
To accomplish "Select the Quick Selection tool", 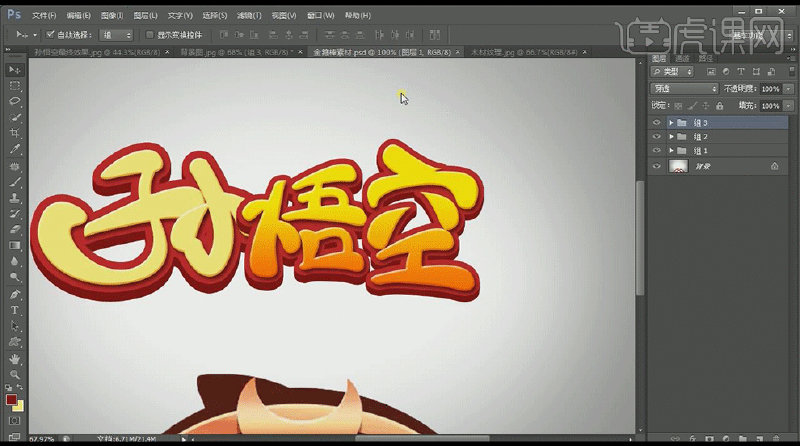I will pyautogui.click(x=14, y=117).
